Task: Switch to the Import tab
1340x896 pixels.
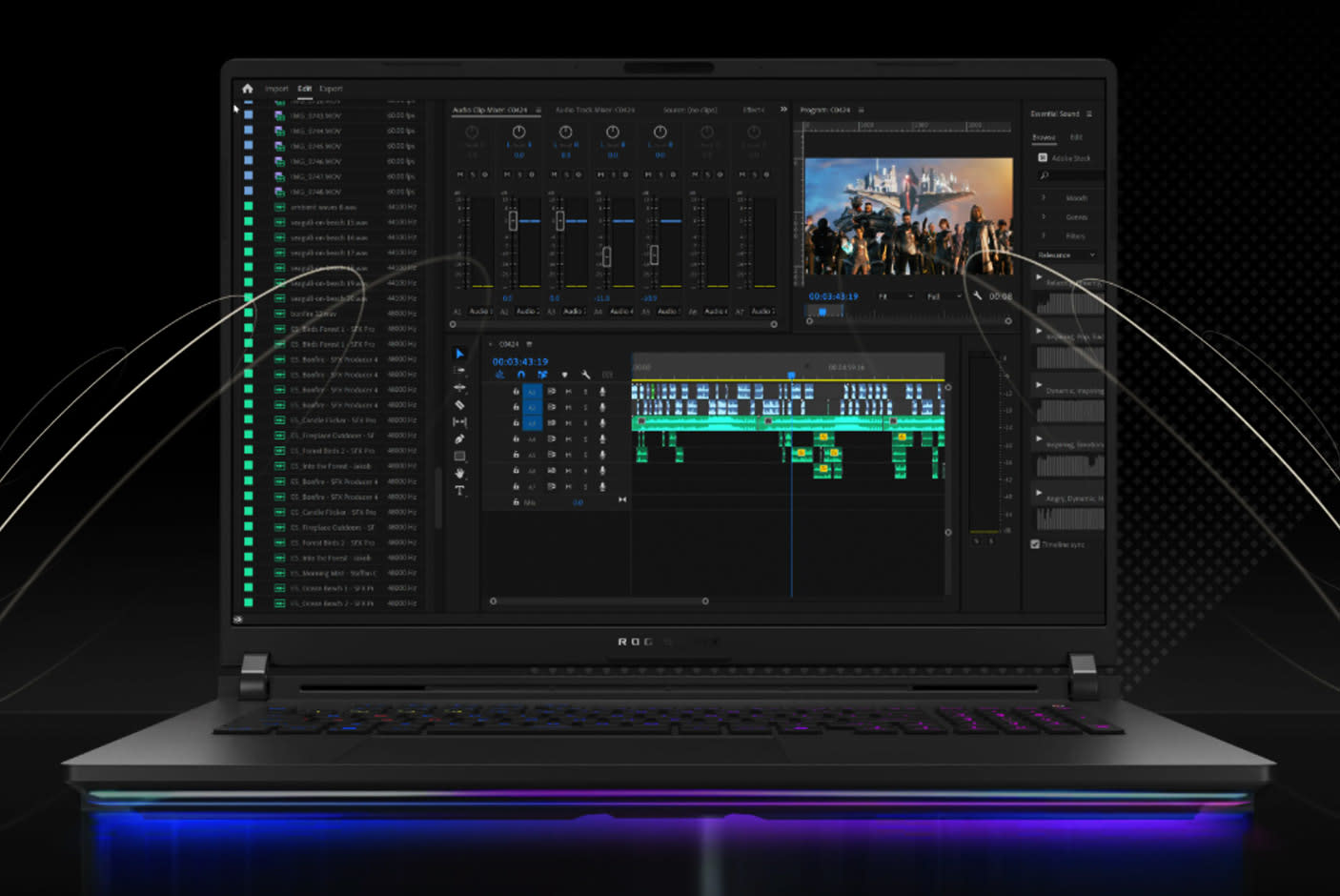Action: [276, 89]
